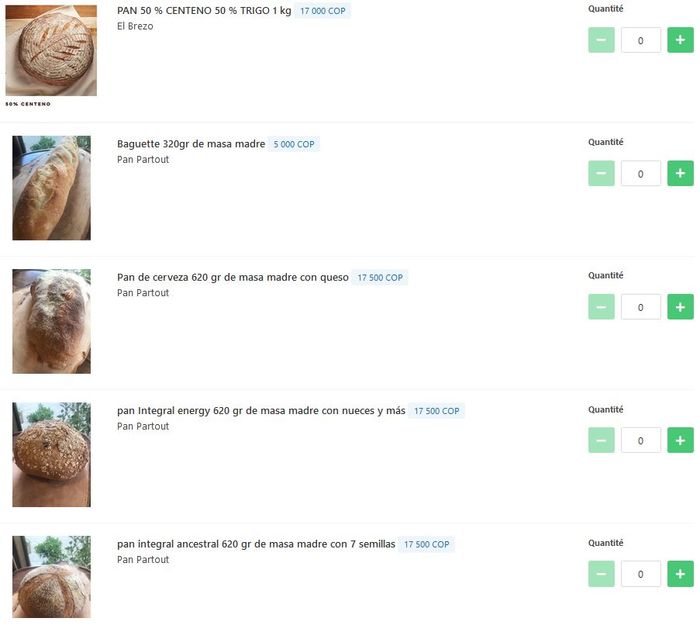Viewport: 700px width, 625px height.
Task: Click minus for pan Integral energy
Action: click(x=601, y=440)
